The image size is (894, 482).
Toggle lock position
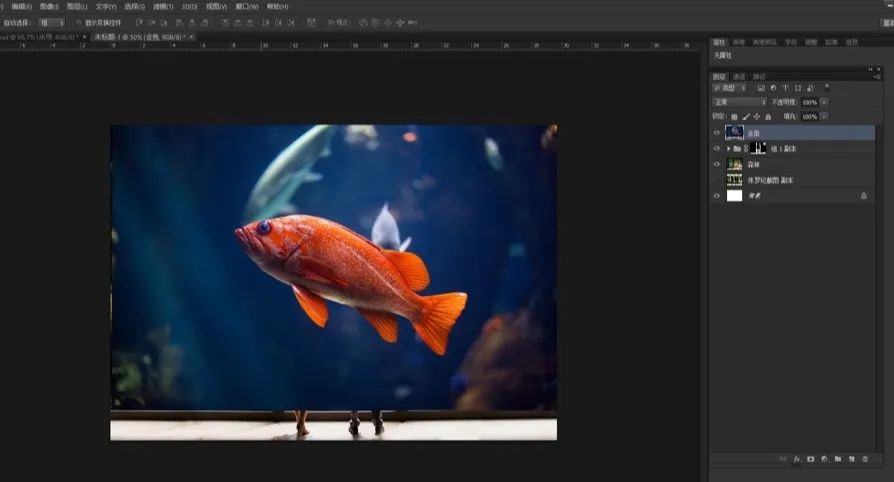[757, 117]
